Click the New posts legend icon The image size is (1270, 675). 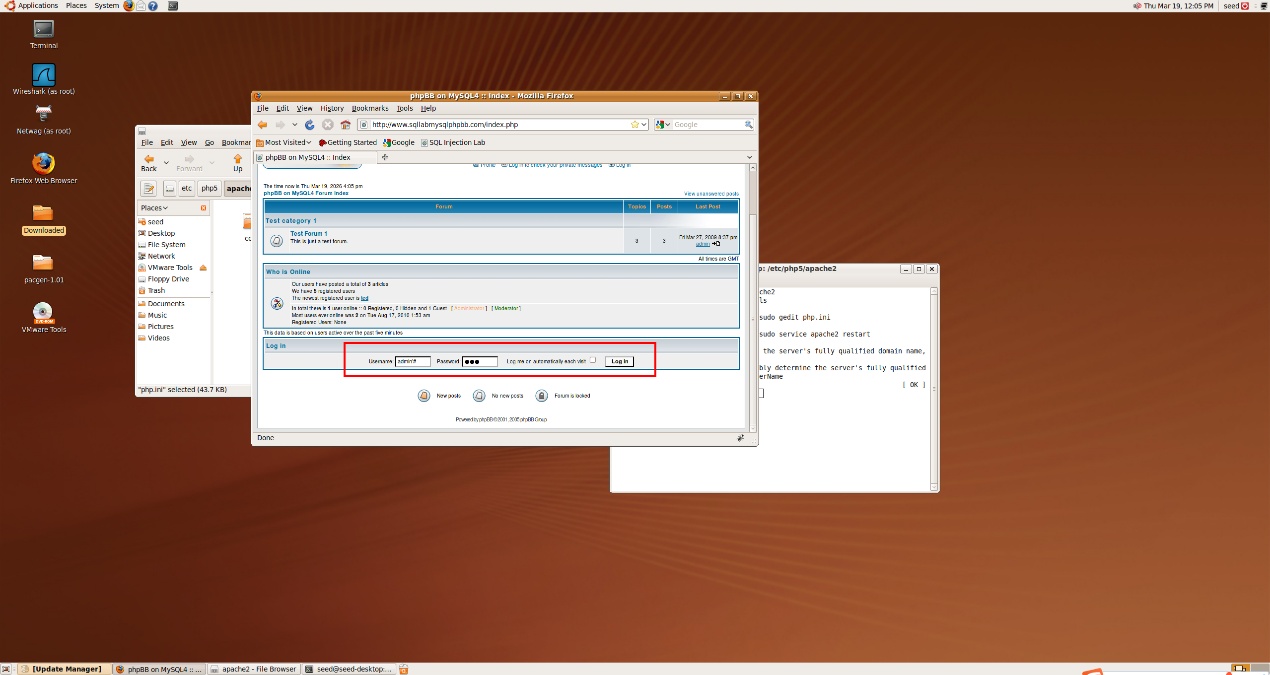[425, 395]
